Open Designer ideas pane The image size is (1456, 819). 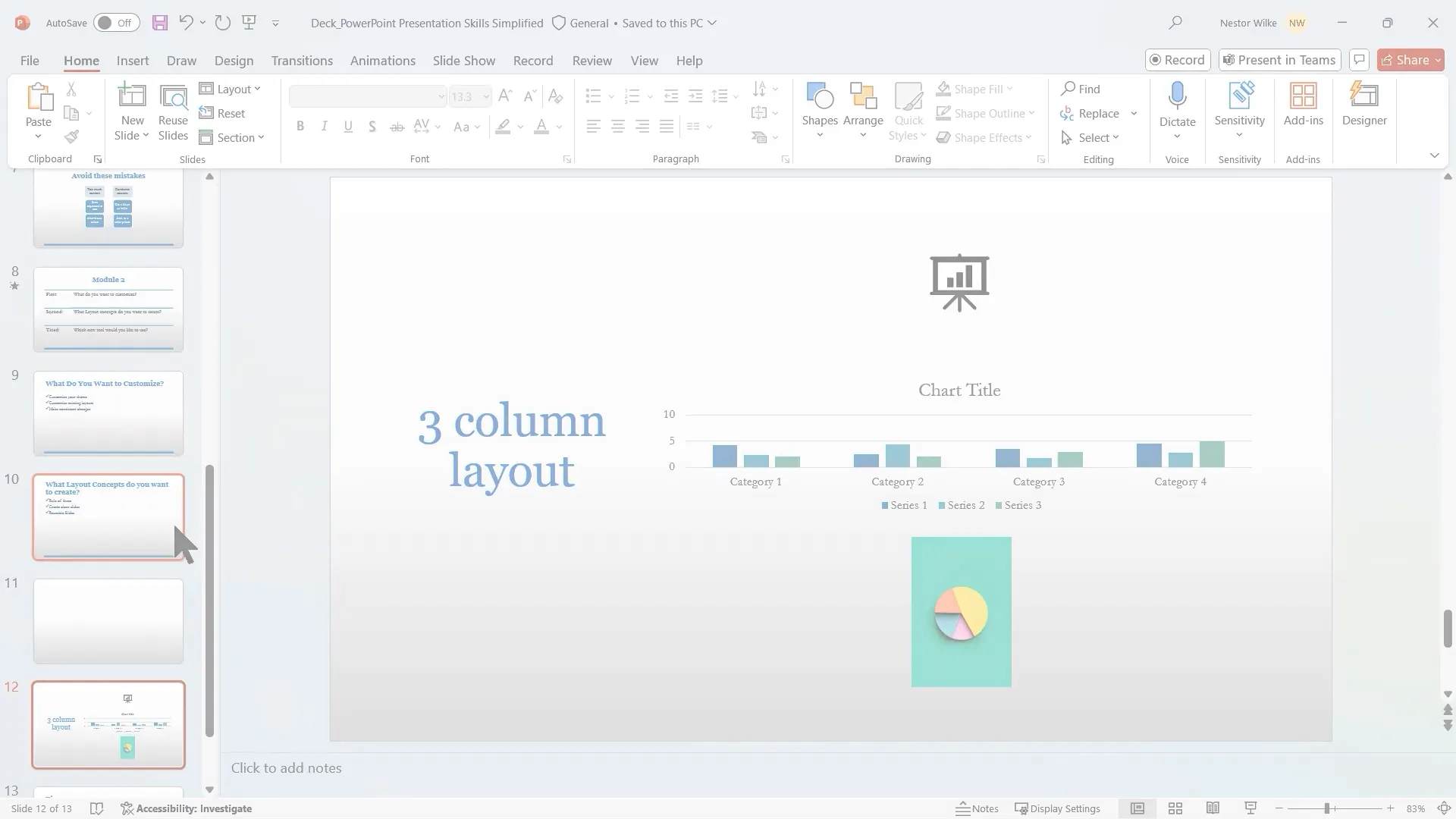click(x=1364, y=105)
